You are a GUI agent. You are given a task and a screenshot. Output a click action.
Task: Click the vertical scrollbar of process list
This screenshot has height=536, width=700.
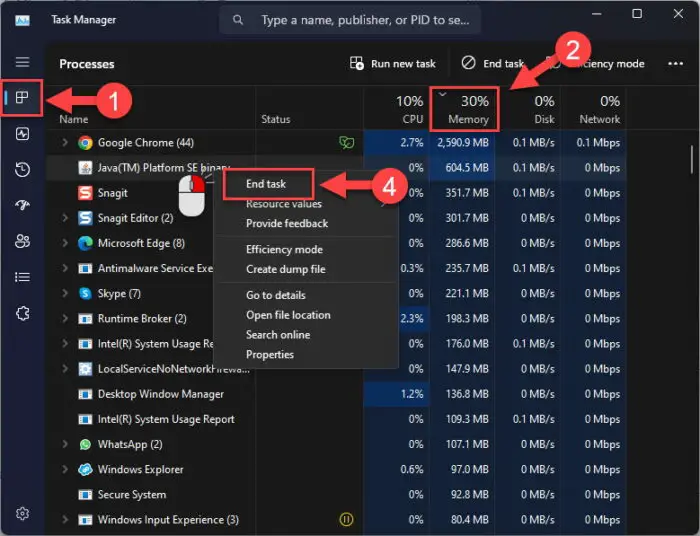click(x=692, y=159)
